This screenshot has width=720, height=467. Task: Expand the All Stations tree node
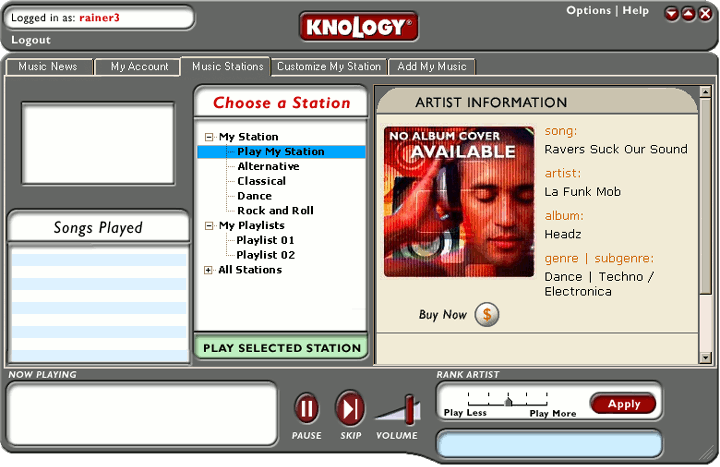coord(208,270)
